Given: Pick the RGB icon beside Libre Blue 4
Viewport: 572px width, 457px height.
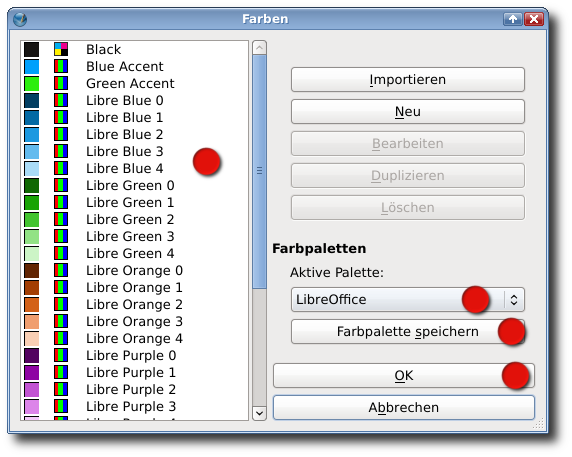Looking at the screenshot, I should pyautogui.click(x=61, y=168).
